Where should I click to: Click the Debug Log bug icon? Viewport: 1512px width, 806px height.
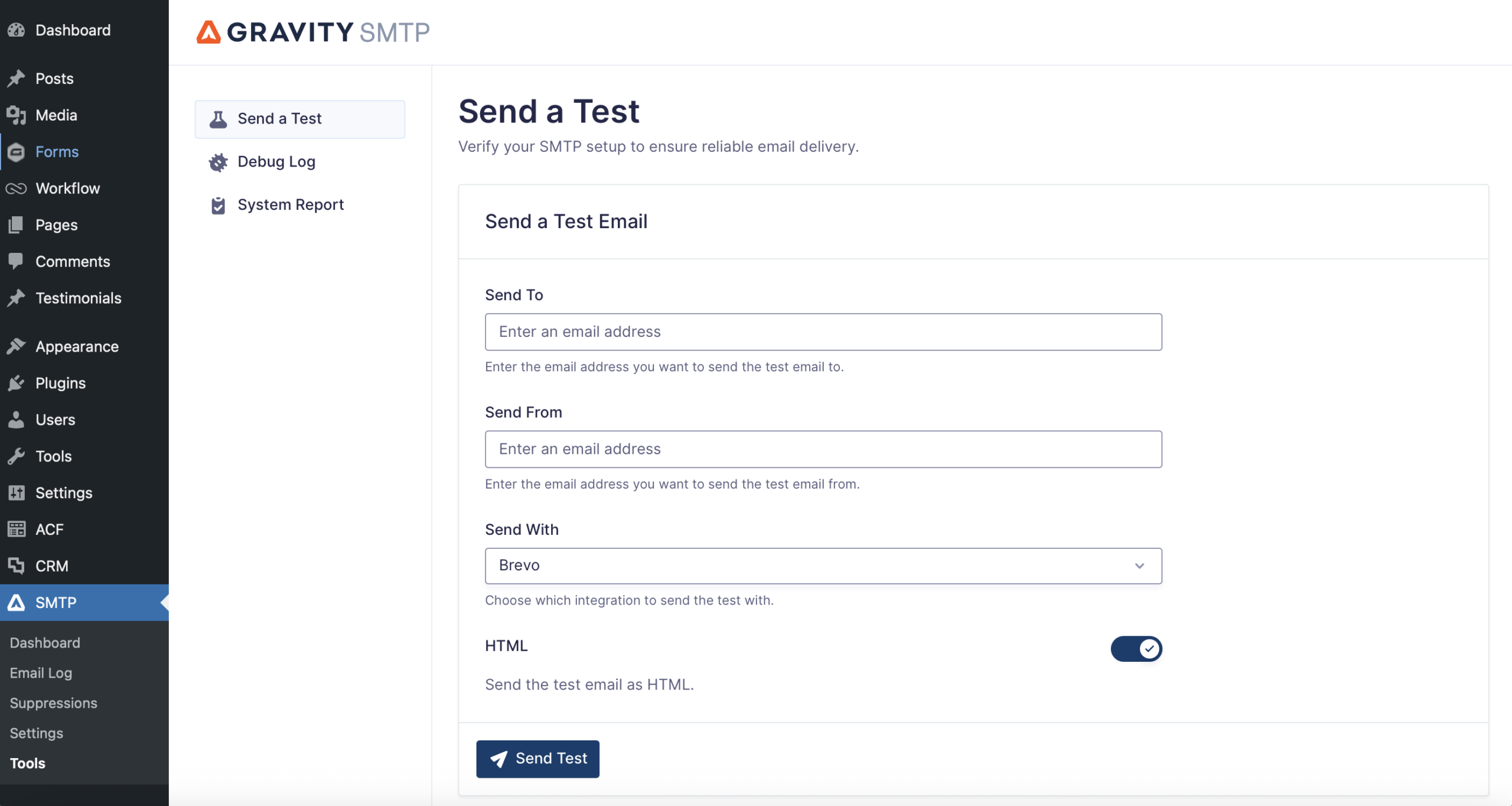[x=218, y=162]
